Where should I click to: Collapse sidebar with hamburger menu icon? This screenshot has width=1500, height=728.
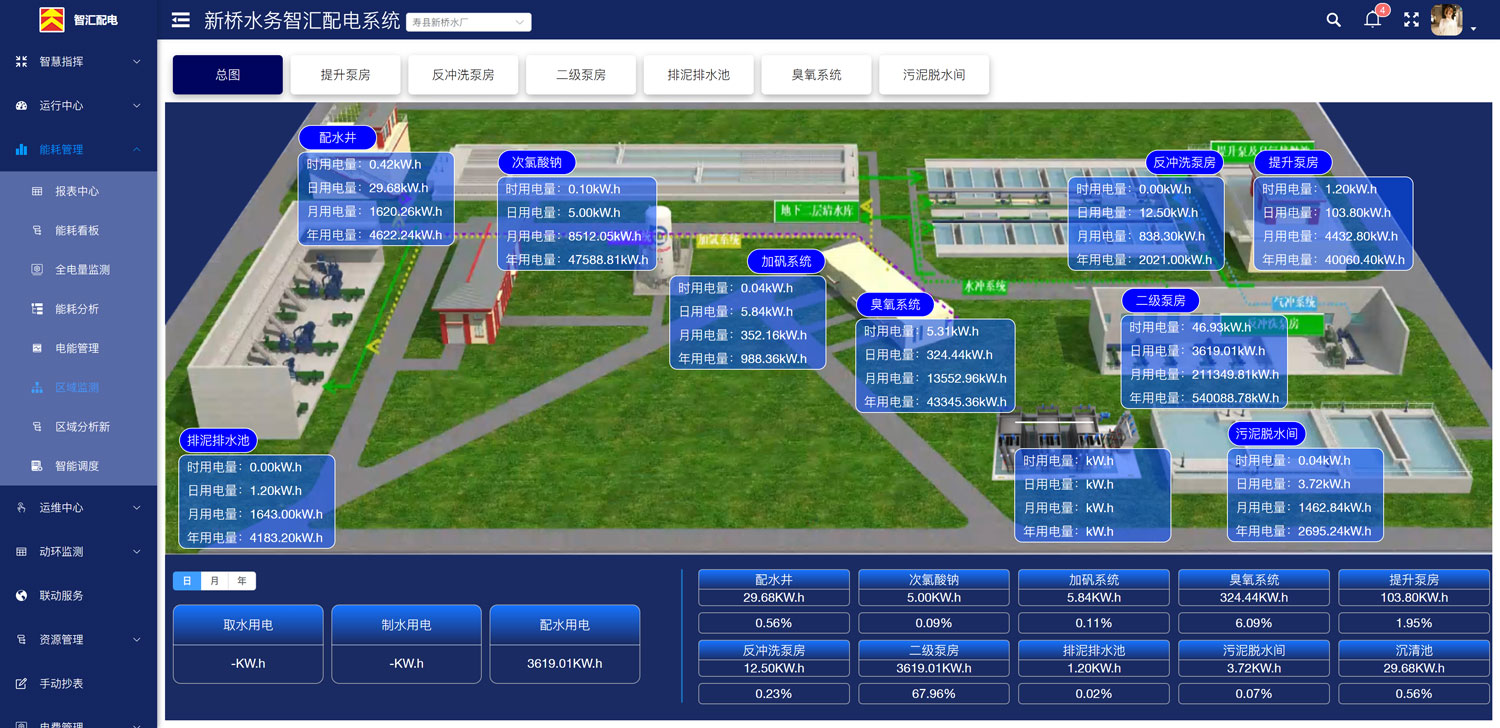[181, 20]
